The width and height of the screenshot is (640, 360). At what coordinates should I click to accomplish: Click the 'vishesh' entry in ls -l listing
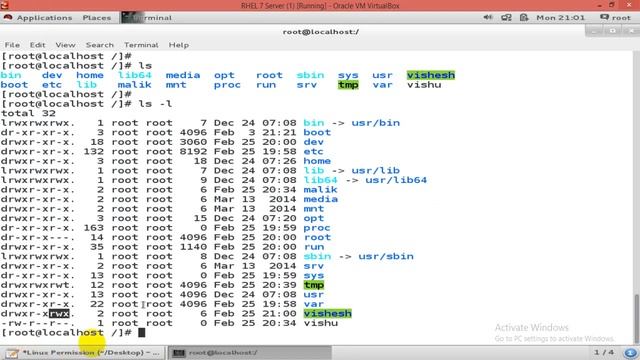pos(327,313)
